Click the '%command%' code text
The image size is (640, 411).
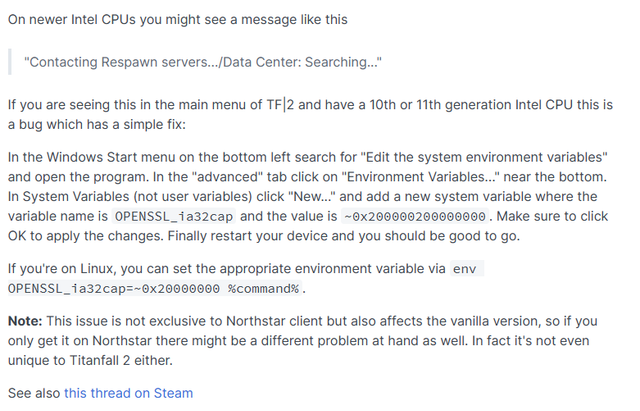point(263,289)
